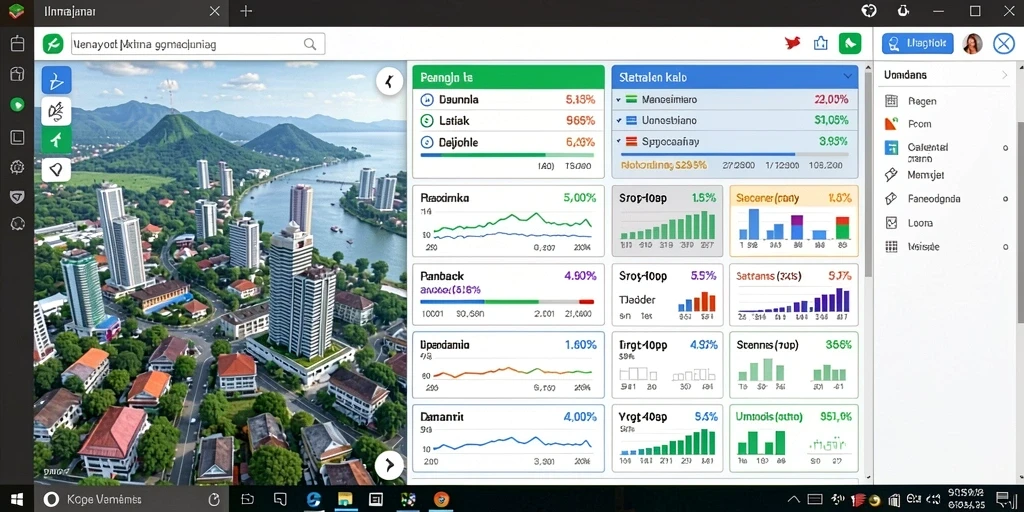Select the green Pengjo ta panel header
Screen dimensions: 1024x512
508,77
